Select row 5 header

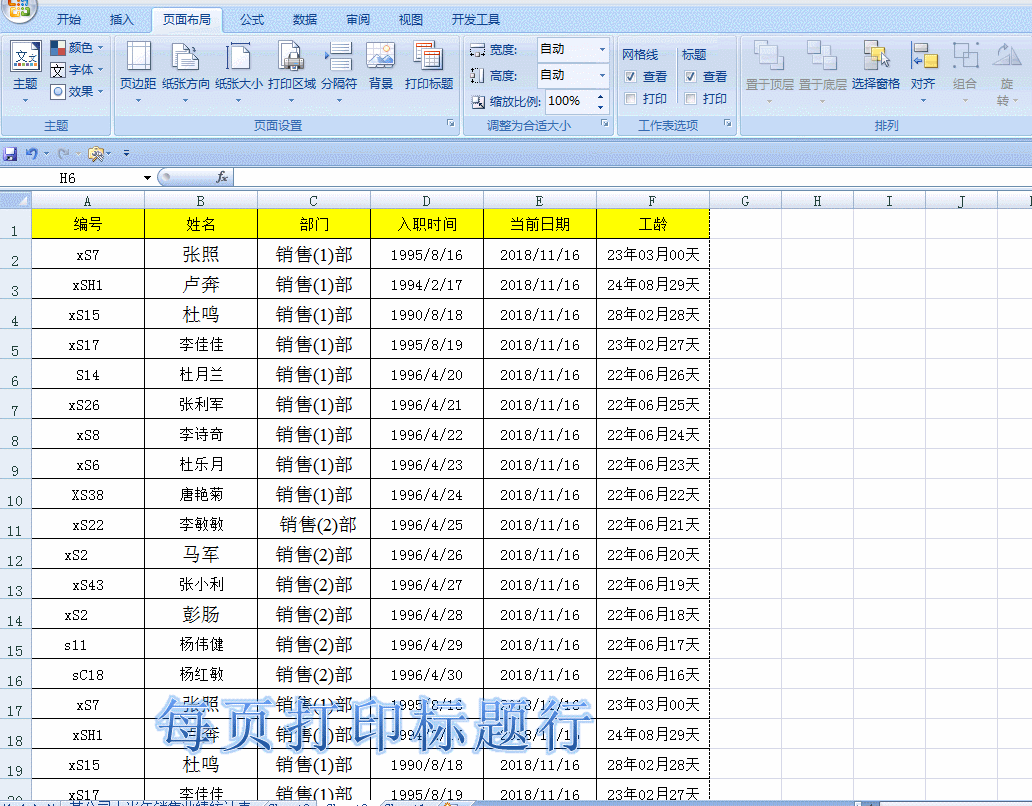(x=15, y=345)
